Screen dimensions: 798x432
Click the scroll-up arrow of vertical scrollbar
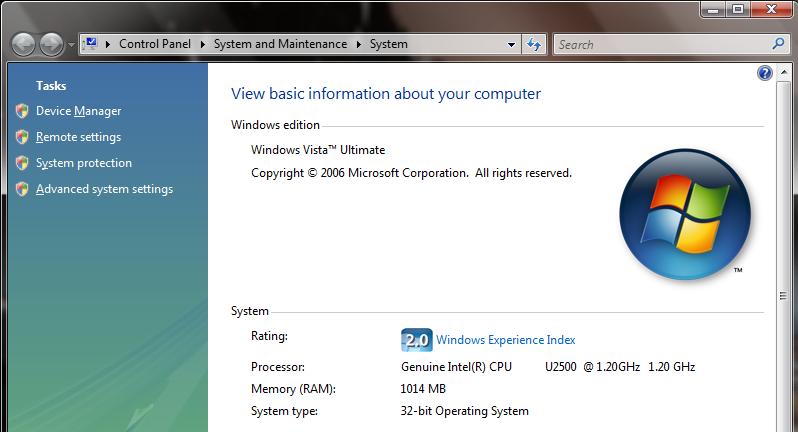(x=784, y=73)
